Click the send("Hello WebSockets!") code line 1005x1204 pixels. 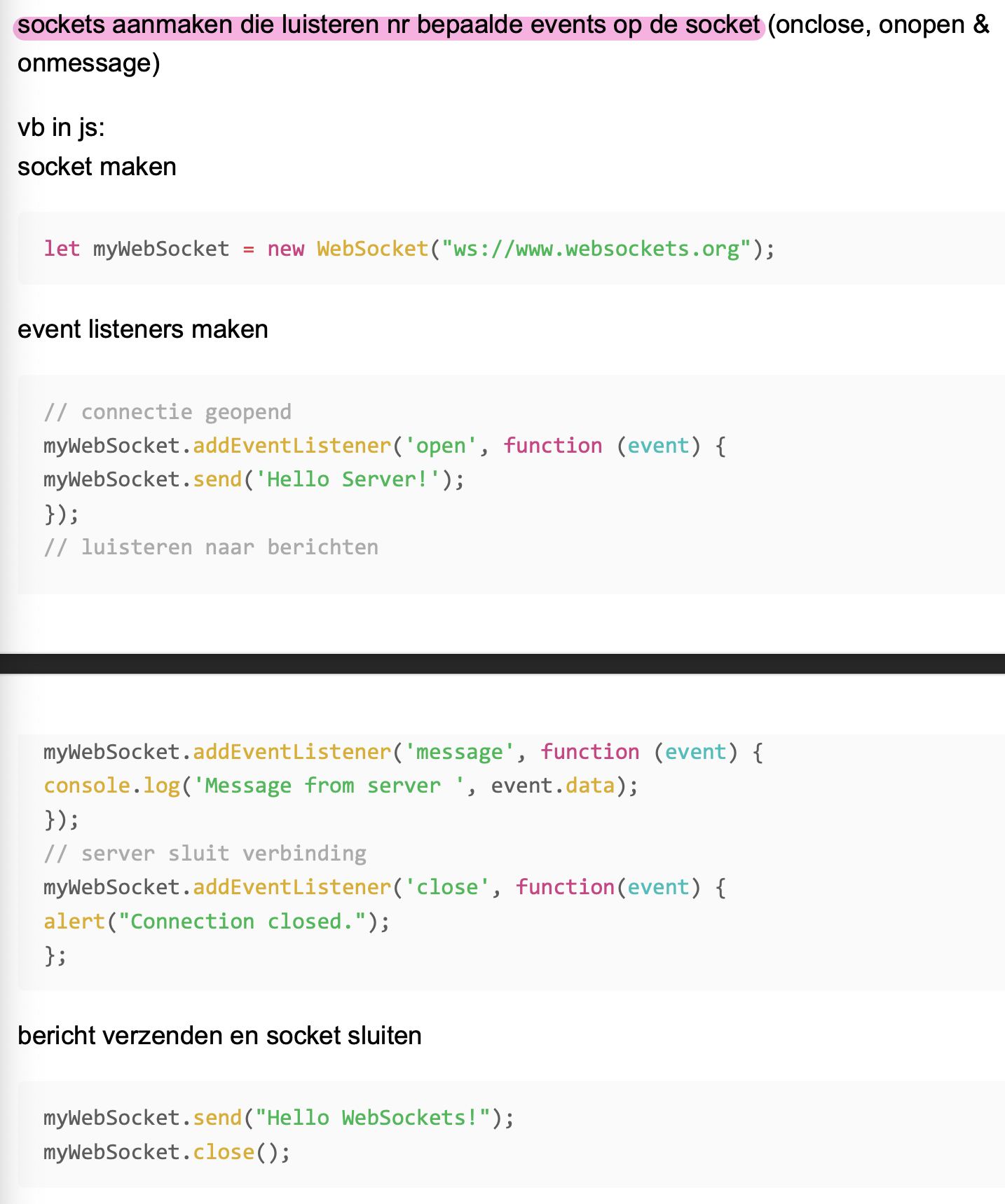point(278,1118)
